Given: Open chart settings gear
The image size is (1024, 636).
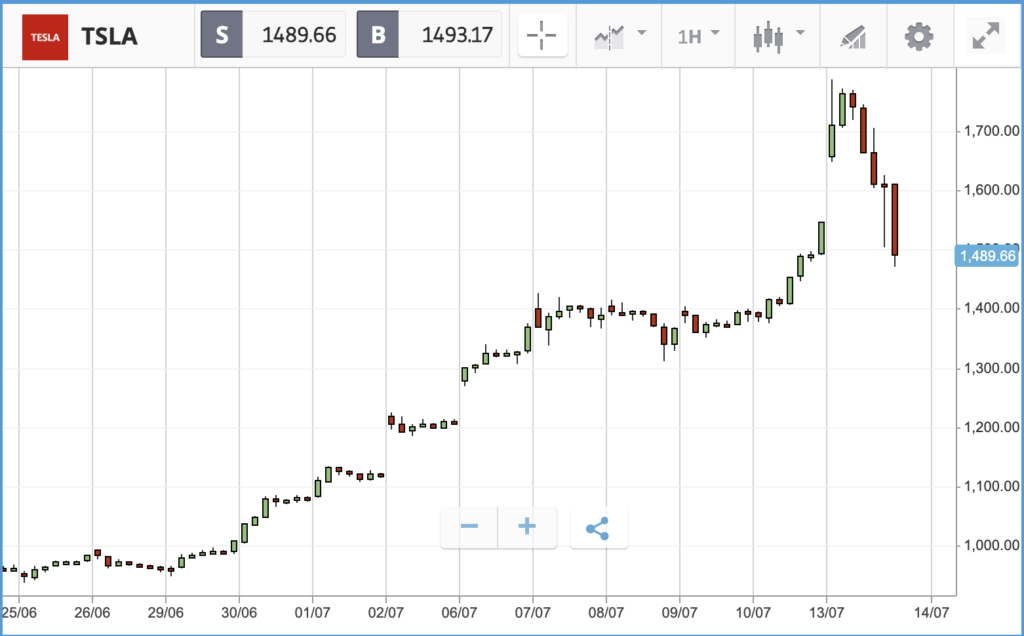Looking at the screenshot, I should (918, 37).
